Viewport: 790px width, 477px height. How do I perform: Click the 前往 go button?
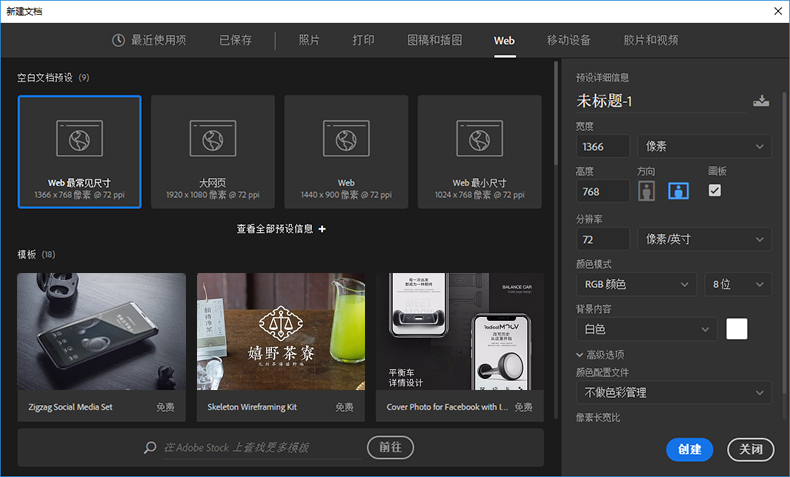tap(390, 447)
